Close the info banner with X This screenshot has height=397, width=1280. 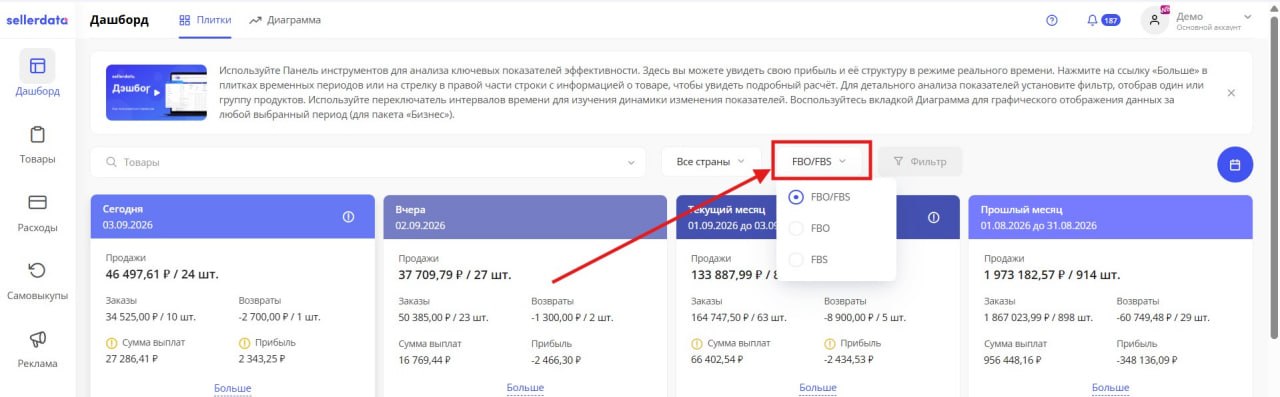tap(1231, 92)
